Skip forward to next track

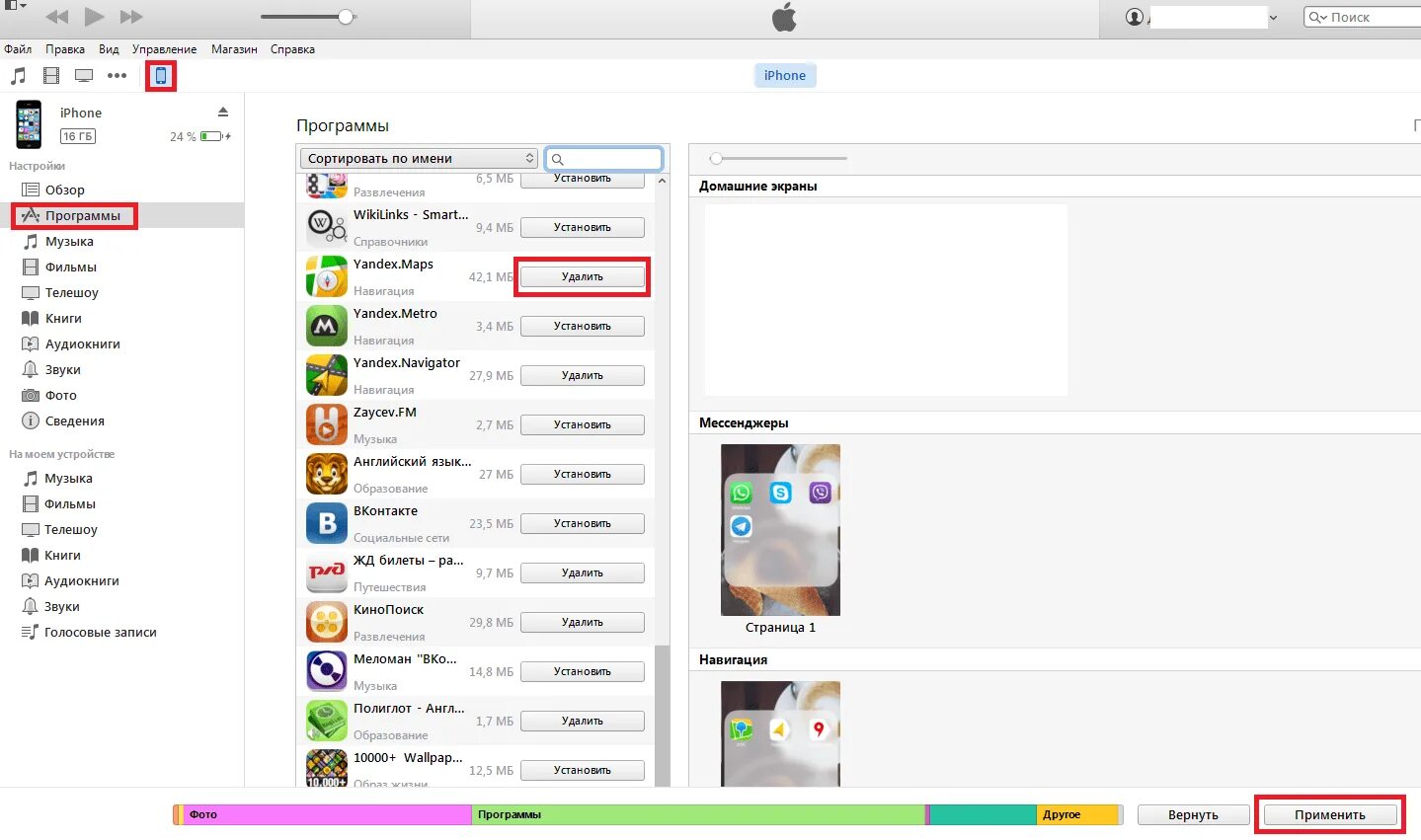(x=131, y=17)
